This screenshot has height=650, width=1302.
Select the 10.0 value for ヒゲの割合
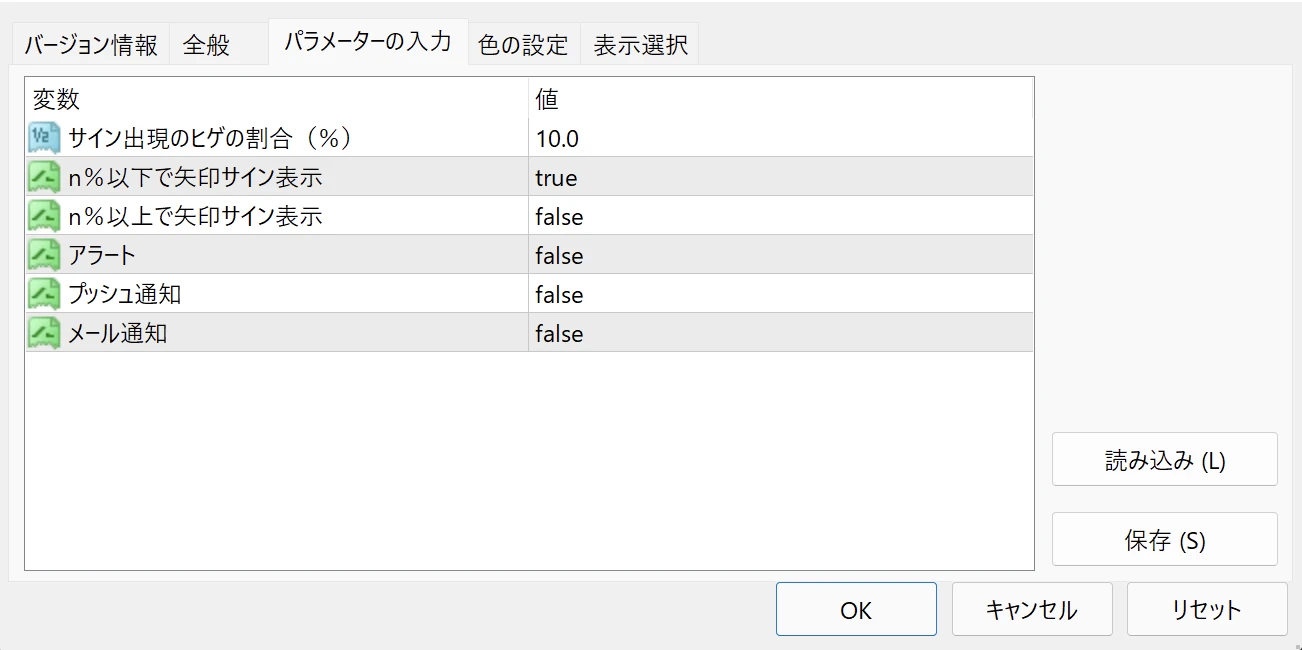click(557, 139)
